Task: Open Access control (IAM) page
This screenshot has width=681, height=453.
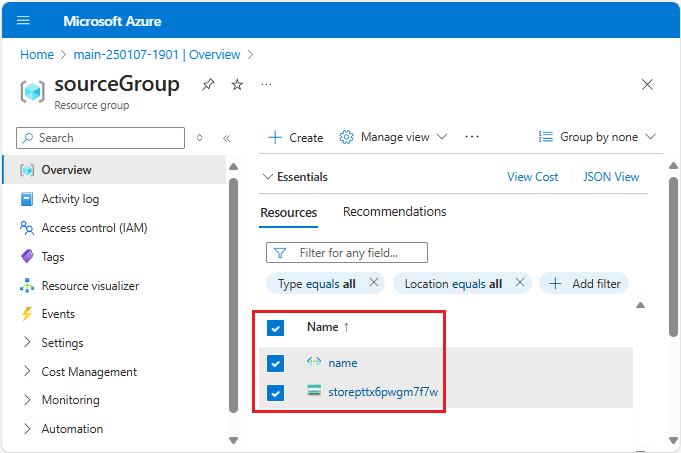Action: [94, 228]
